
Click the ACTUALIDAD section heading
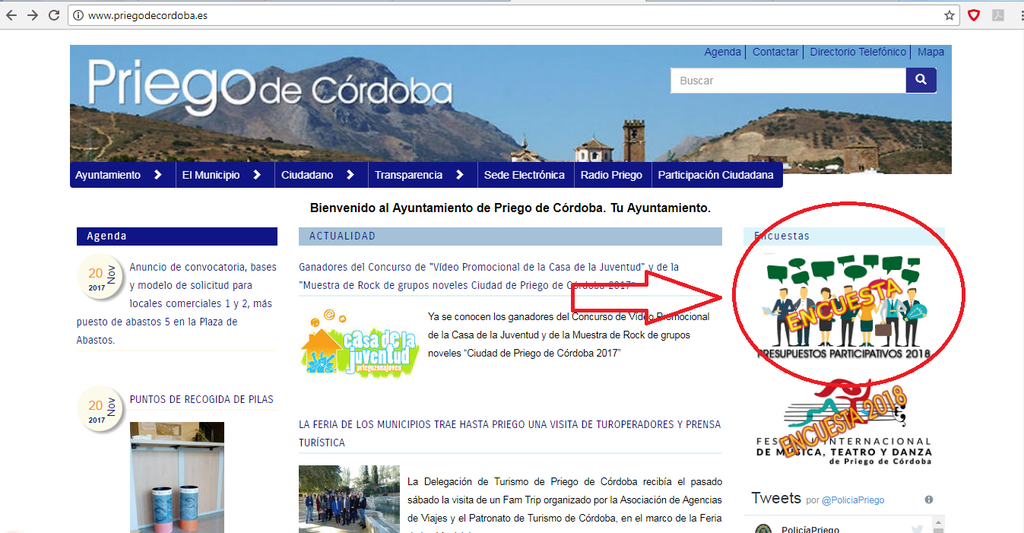(x=510, y=236)
